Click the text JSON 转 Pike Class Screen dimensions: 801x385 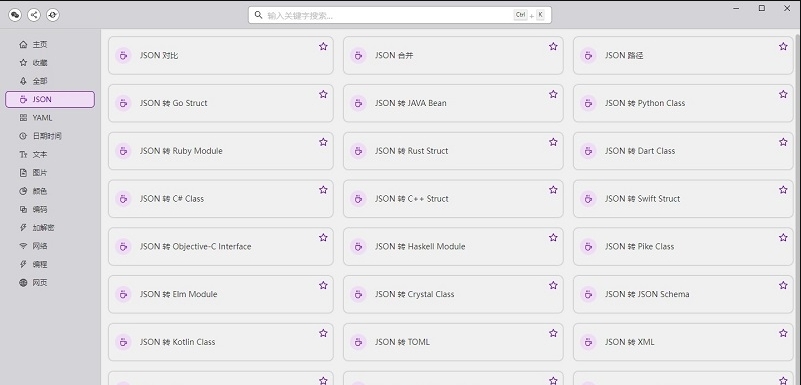[640, 247]
